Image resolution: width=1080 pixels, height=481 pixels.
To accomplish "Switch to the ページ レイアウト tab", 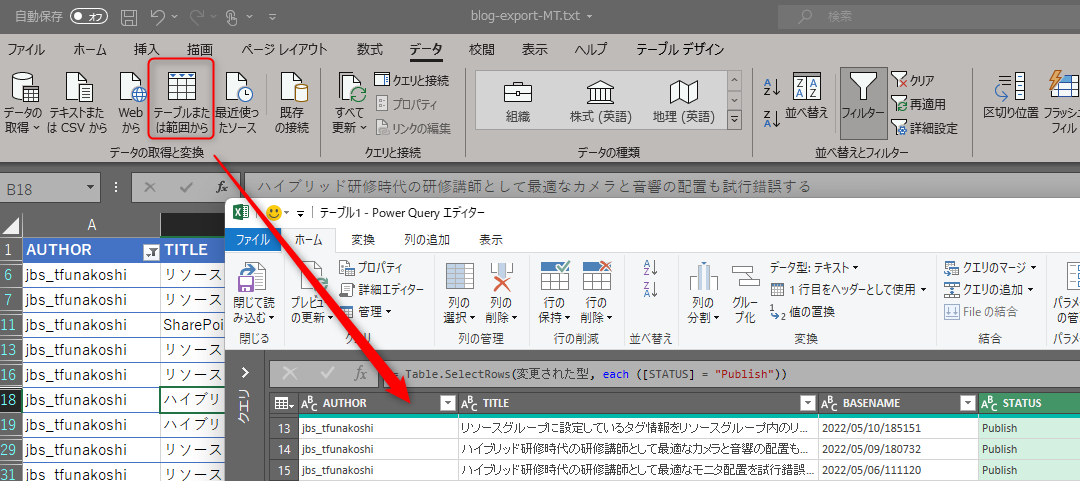I will 284,49.
